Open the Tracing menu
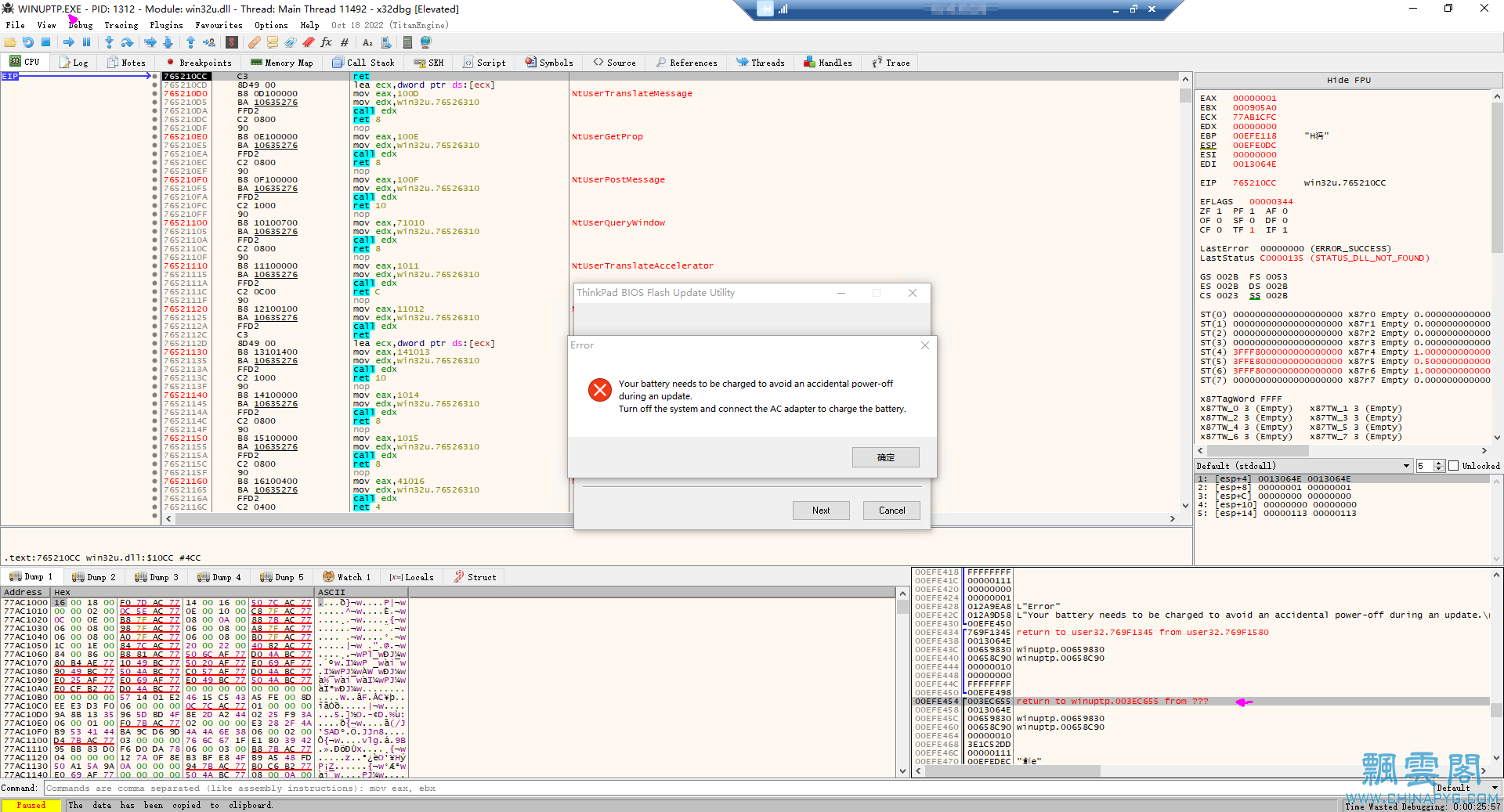Viewport: 1504px width, 812px height. [121, 25]
